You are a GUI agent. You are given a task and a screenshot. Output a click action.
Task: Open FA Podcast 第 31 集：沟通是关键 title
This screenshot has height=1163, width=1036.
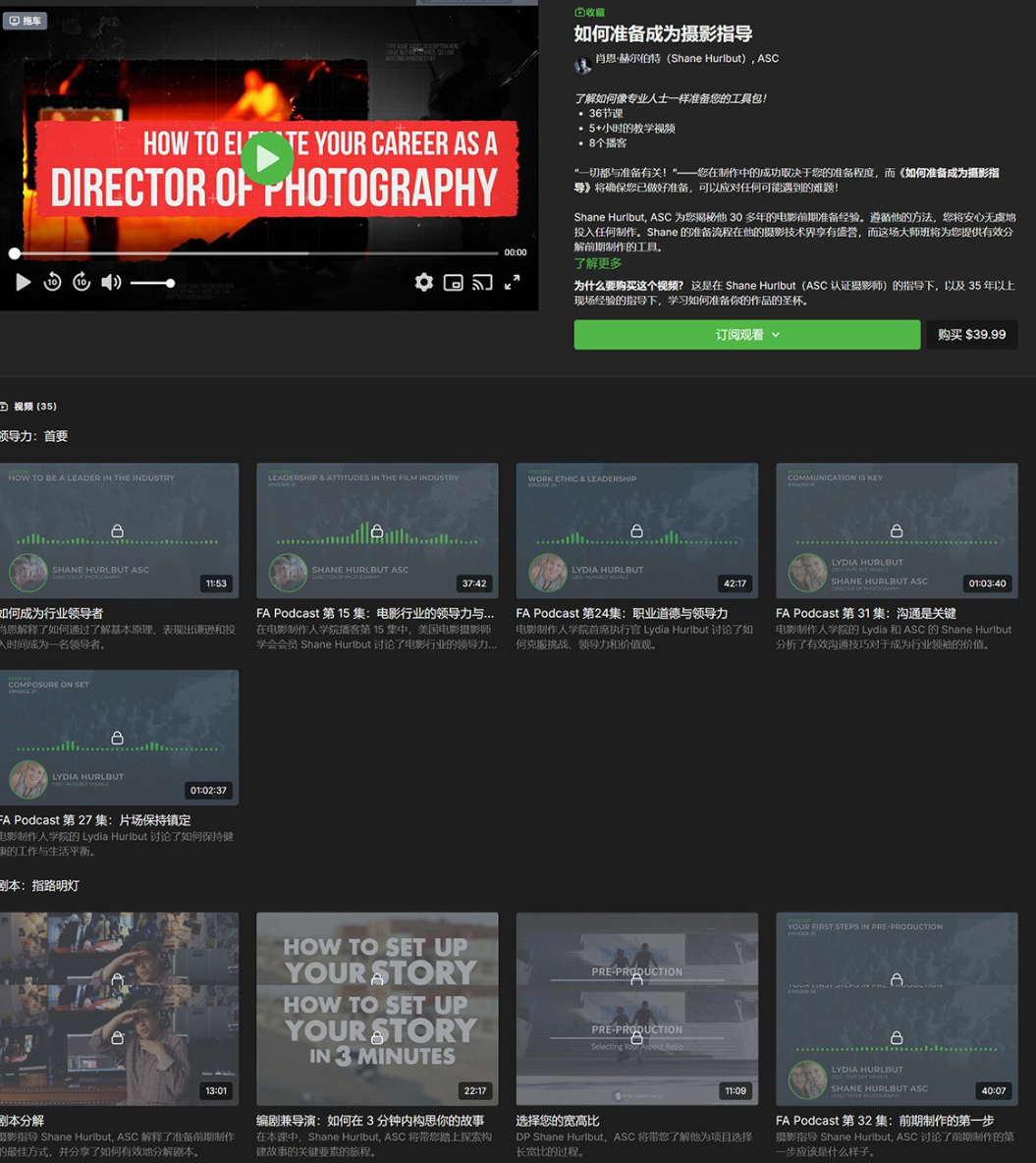tap(865, 613)
